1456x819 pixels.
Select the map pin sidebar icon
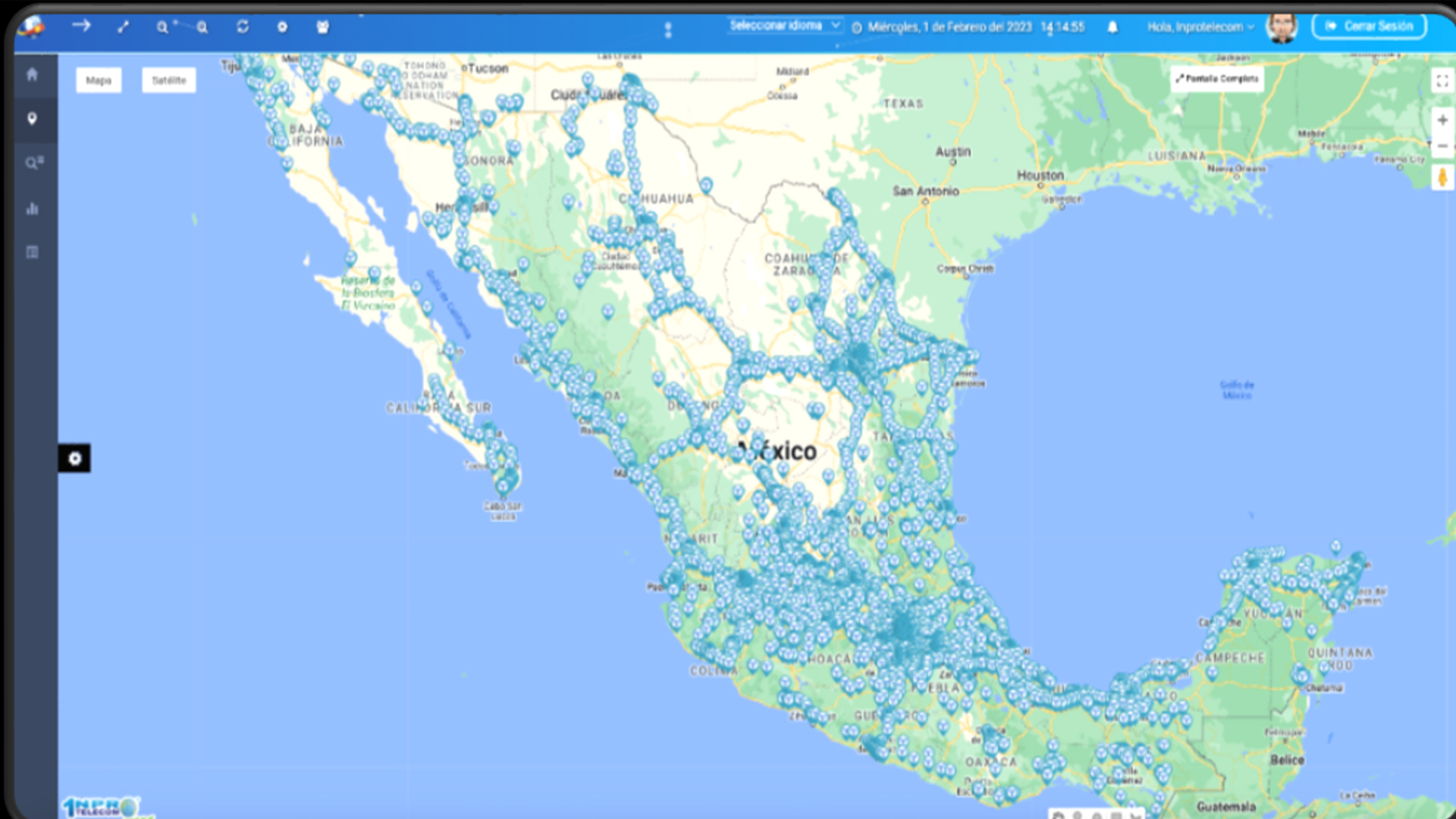[32, 118]
